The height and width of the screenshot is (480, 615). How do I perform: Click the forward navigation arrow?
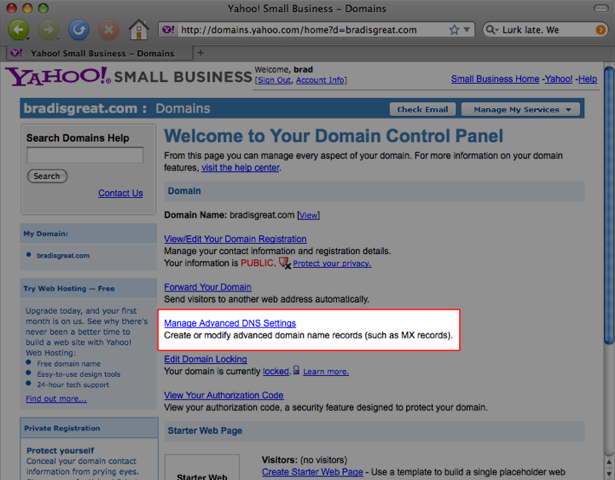pos(49,29)
